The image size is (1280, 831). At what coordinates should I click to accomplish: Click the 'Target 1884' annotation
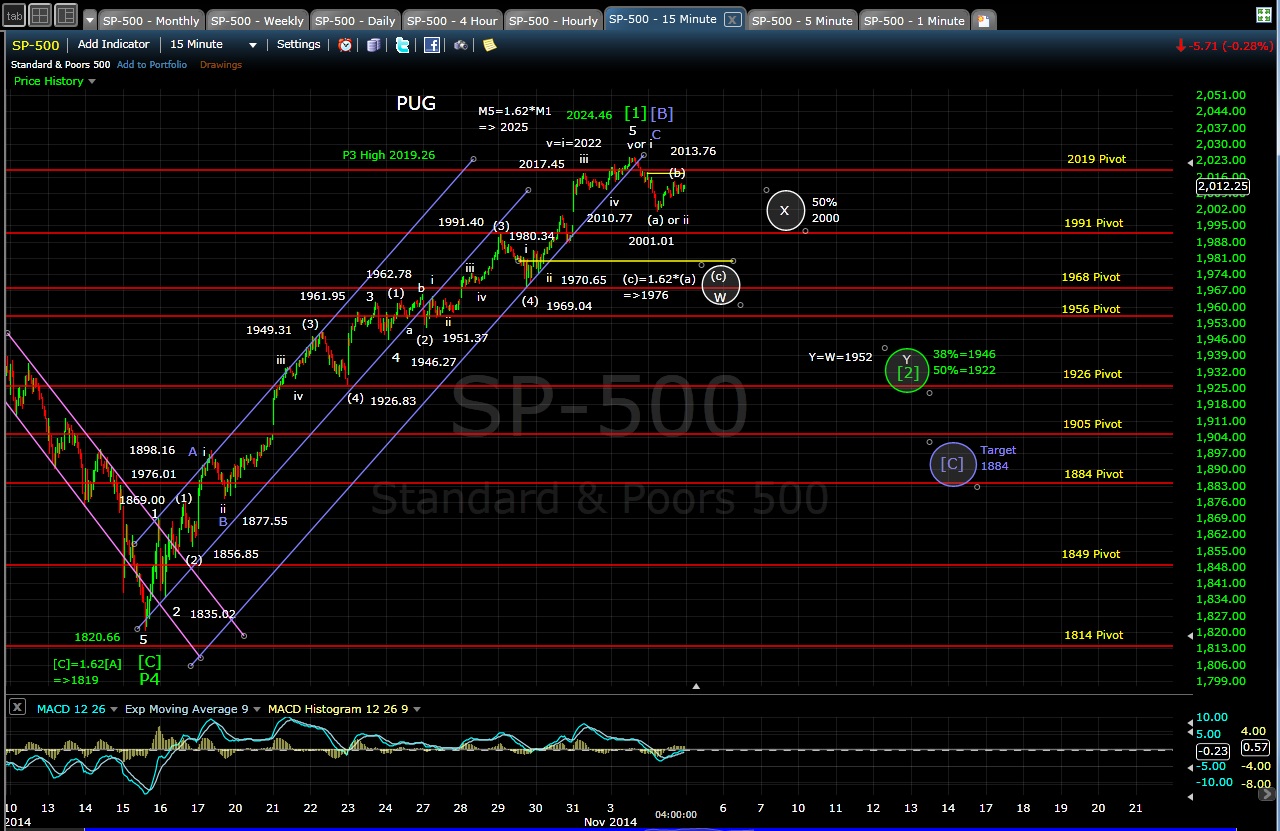tap(999, 458)
